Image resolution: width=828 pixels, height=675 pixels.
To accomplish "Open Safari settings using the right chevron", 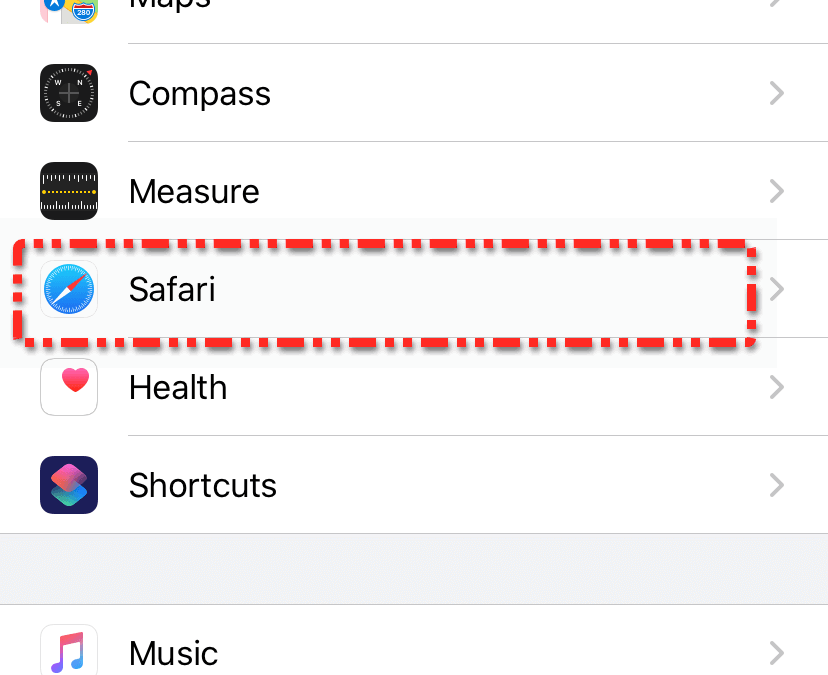I will (x=776, y=289).
